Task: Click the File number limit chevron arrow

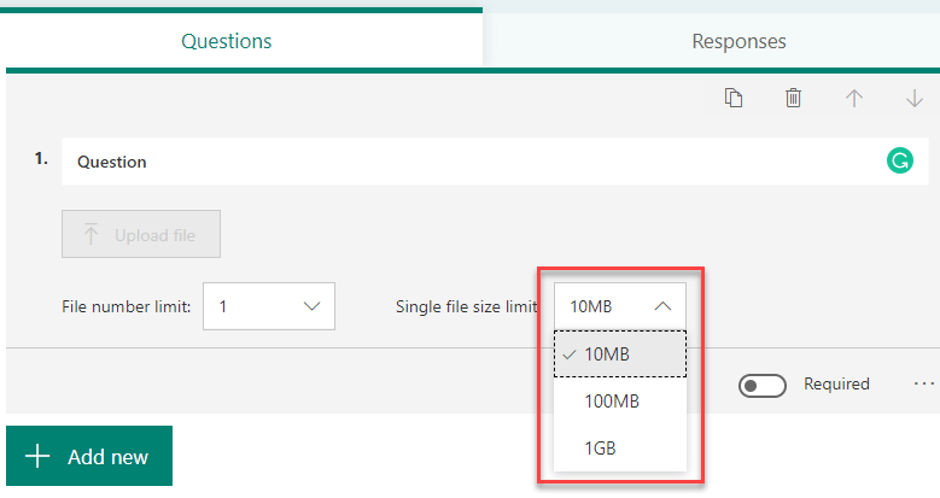Action: click(x=311, y=306)
